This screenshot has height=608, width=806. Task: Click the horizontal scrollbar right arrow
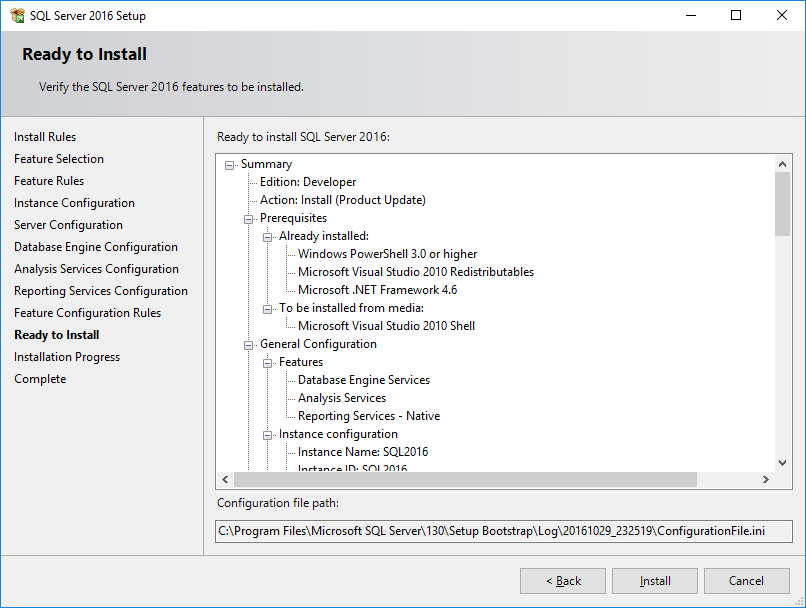tap(766, 480)
